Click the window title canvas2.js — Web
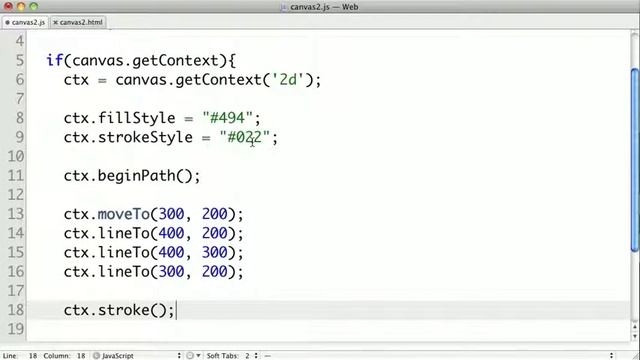Viewport: 640px width, 360px height. (x=324, y=7)
